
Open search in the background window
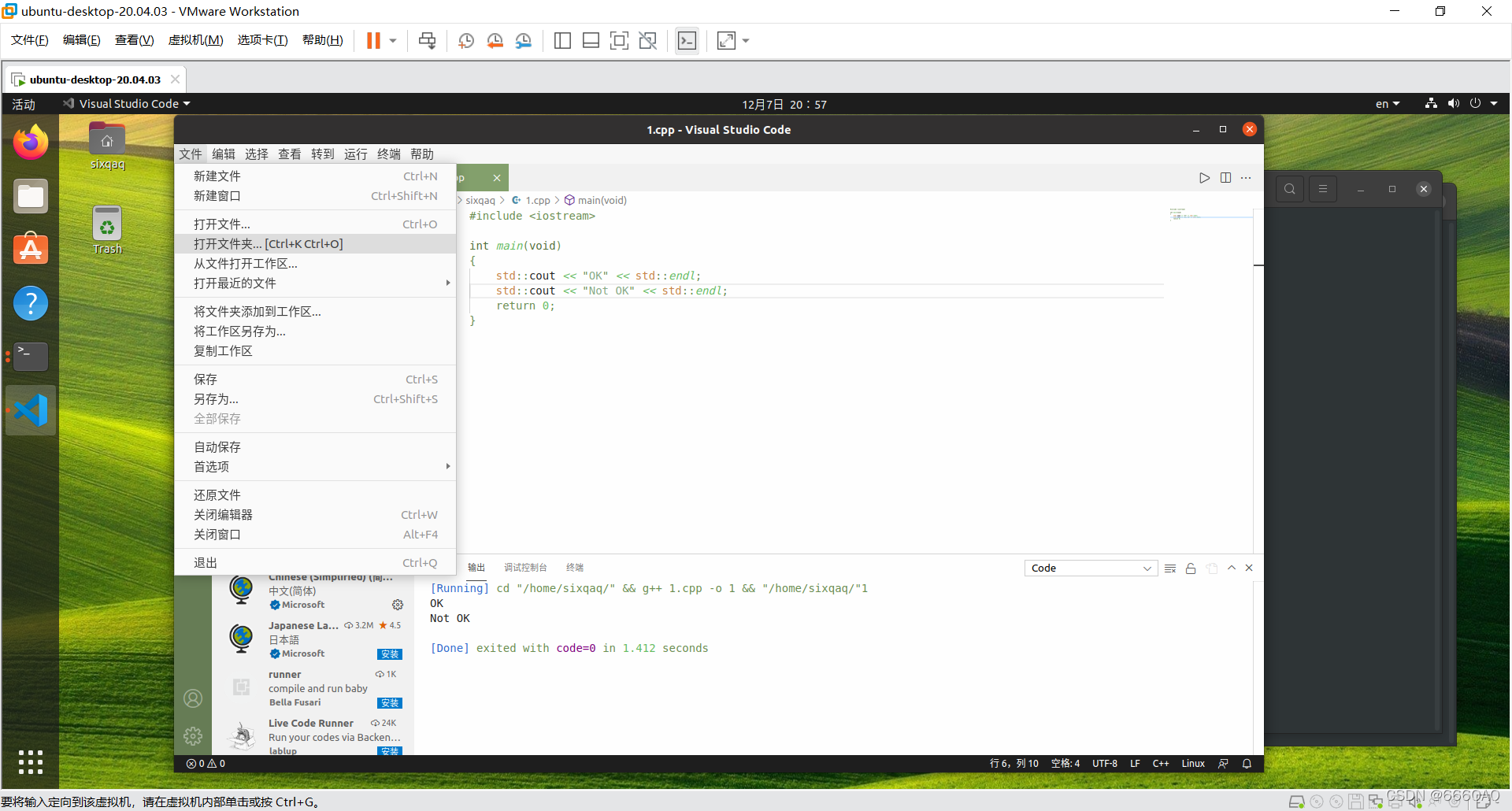click(1289, 189)
